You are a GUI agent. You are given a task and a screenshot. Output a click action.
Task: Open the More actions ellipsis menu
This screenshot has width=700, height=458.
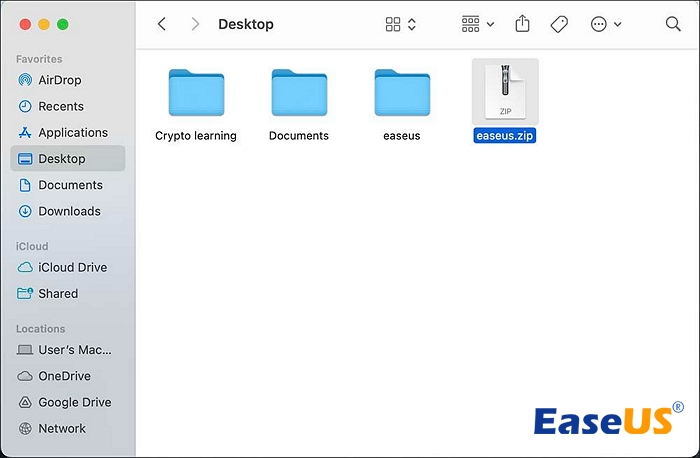pyautogui.click(x=606, y=24)
